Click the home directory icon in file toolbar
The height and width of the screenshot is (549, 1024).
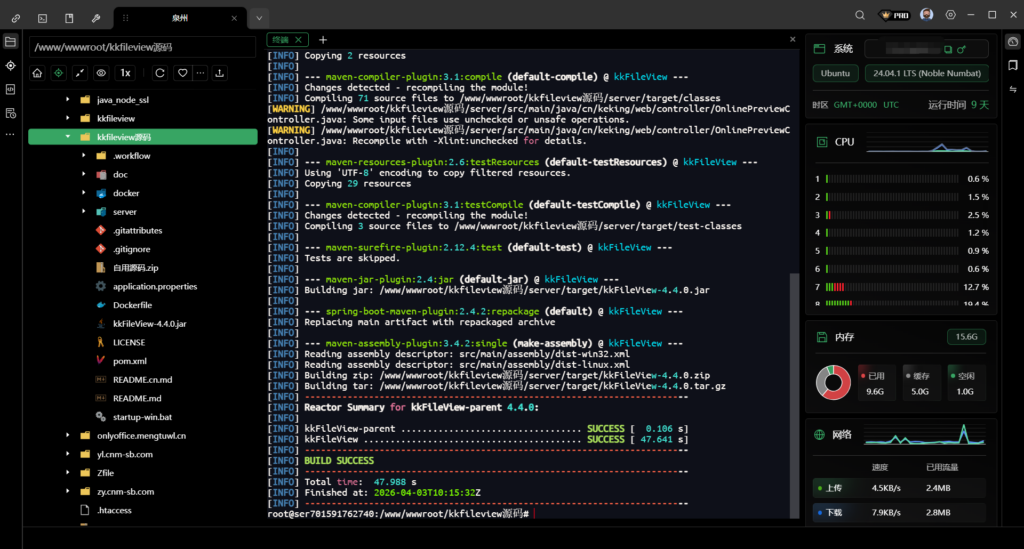coord(38,73)
